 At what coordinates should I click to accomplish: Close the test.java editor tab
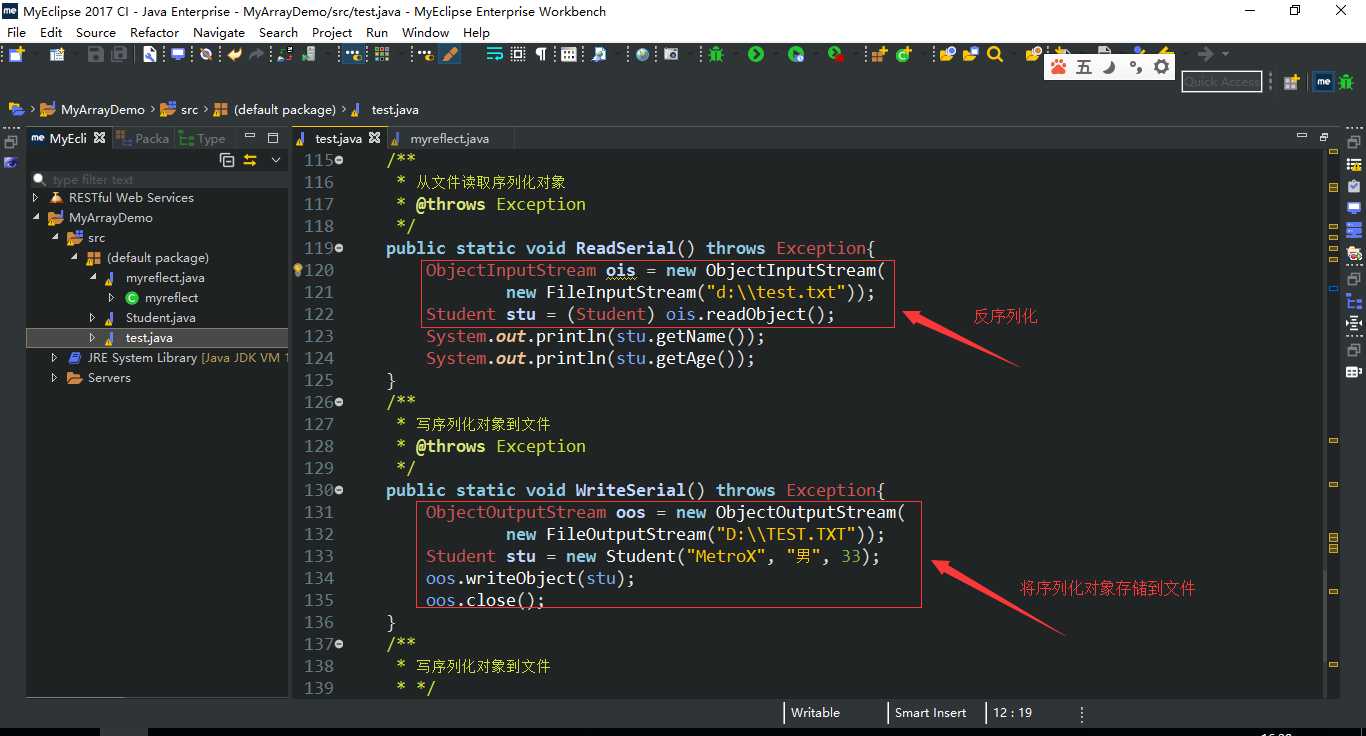(x=375, y=138)
